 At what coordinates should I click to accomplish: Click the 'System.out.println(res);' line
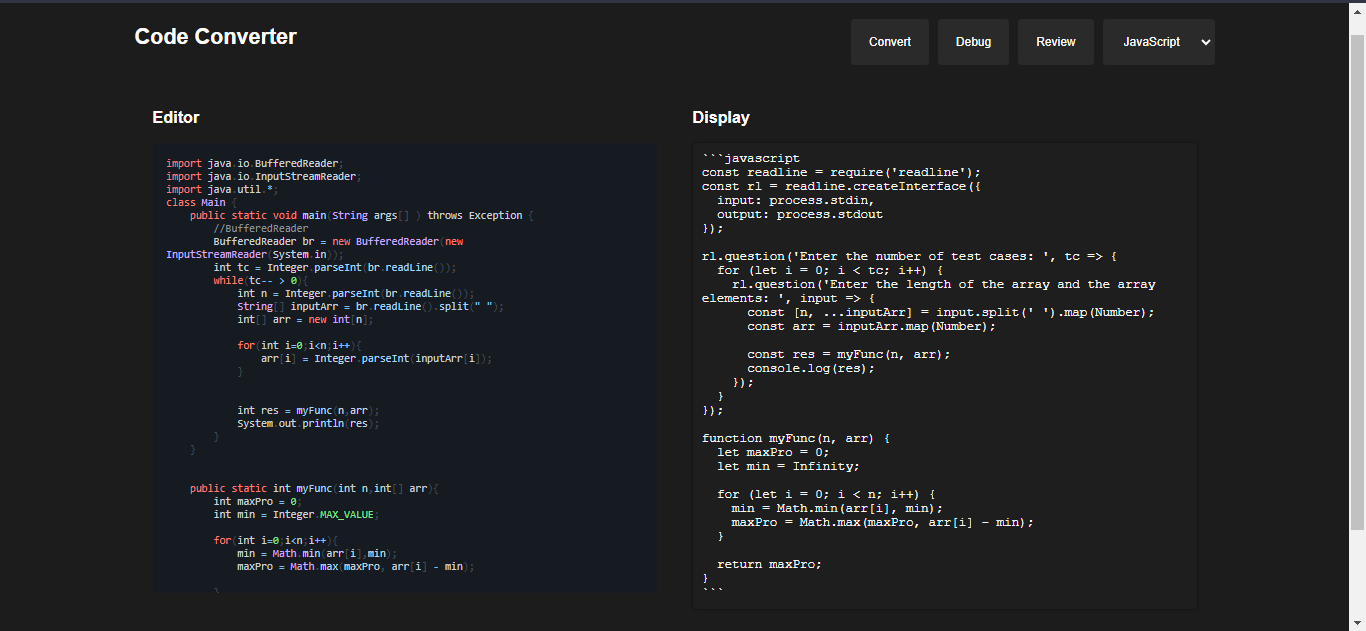tap(308, 423)
